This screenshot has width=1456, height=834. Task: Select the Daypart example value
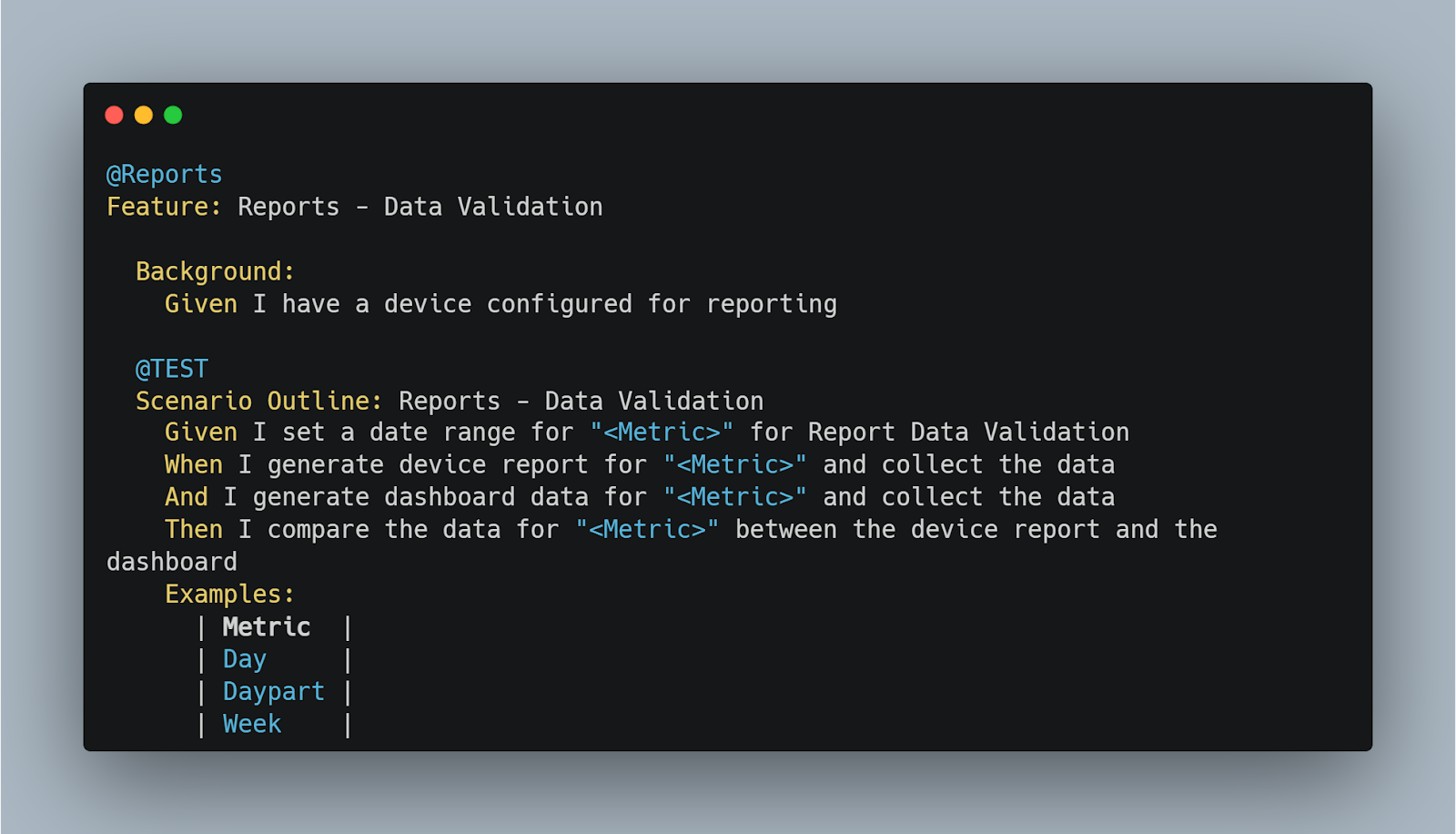click(274, 691)
